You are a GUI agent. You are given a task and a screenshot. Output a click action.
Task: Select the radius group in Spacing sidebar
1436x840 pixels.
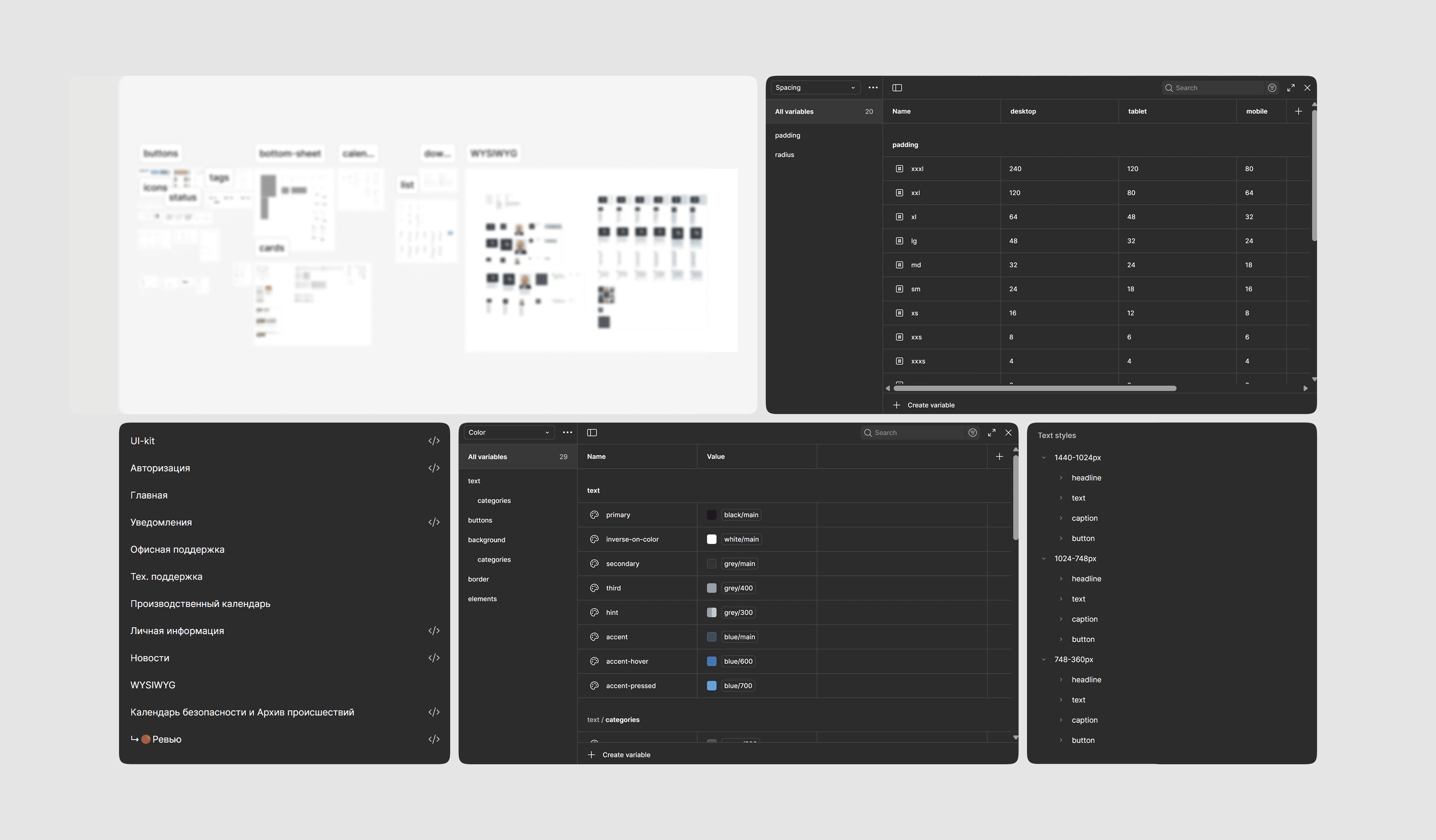click(x=785, y=155)
